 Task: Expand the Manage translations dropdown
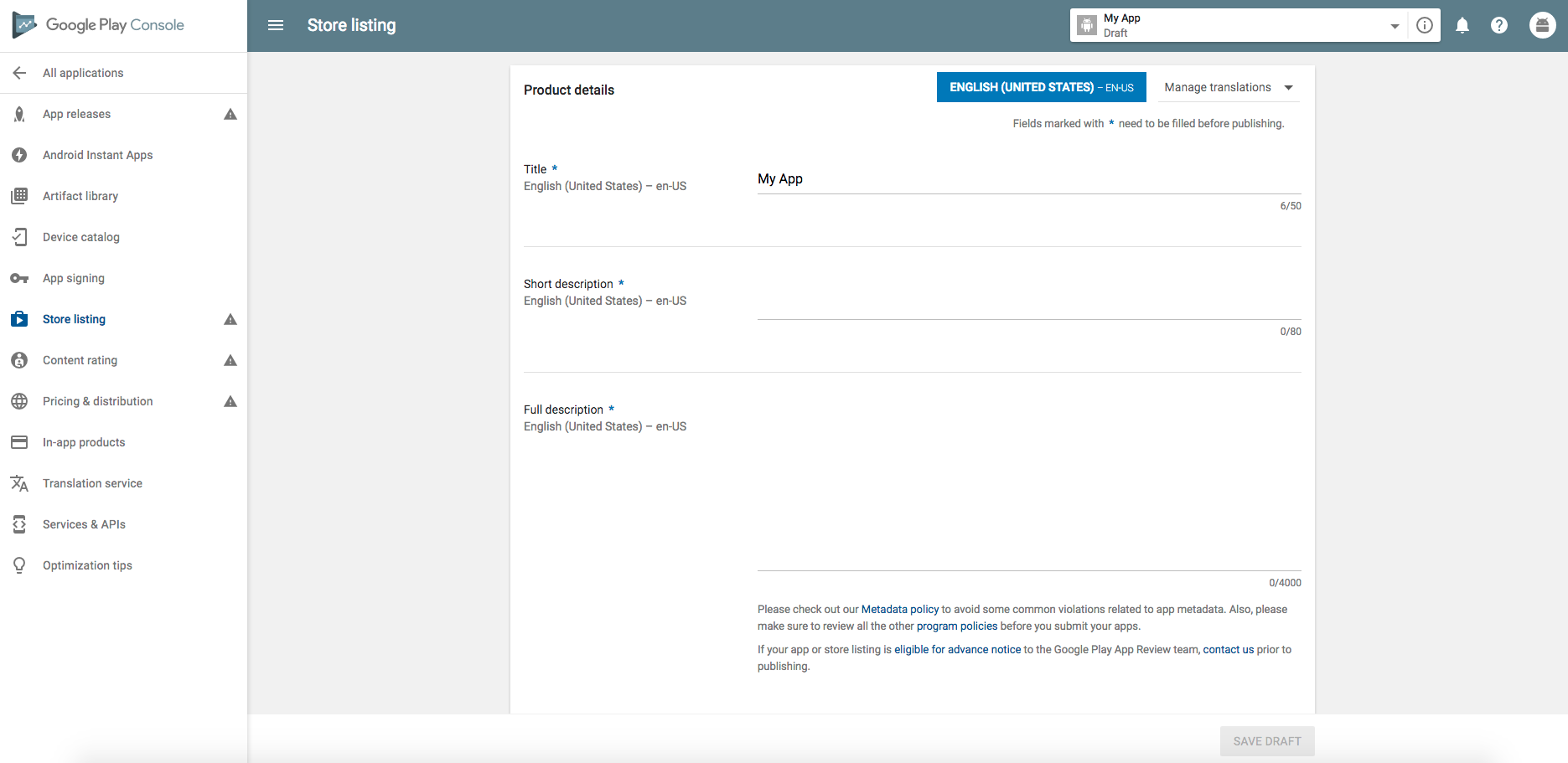tap(1228, 87)
